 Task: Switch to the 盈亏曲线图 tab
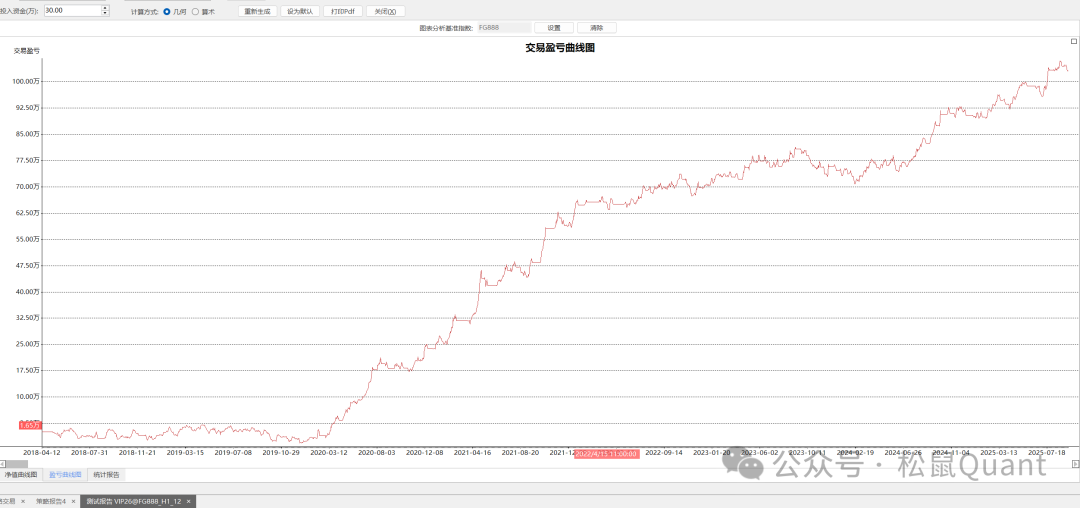(65, 475)
